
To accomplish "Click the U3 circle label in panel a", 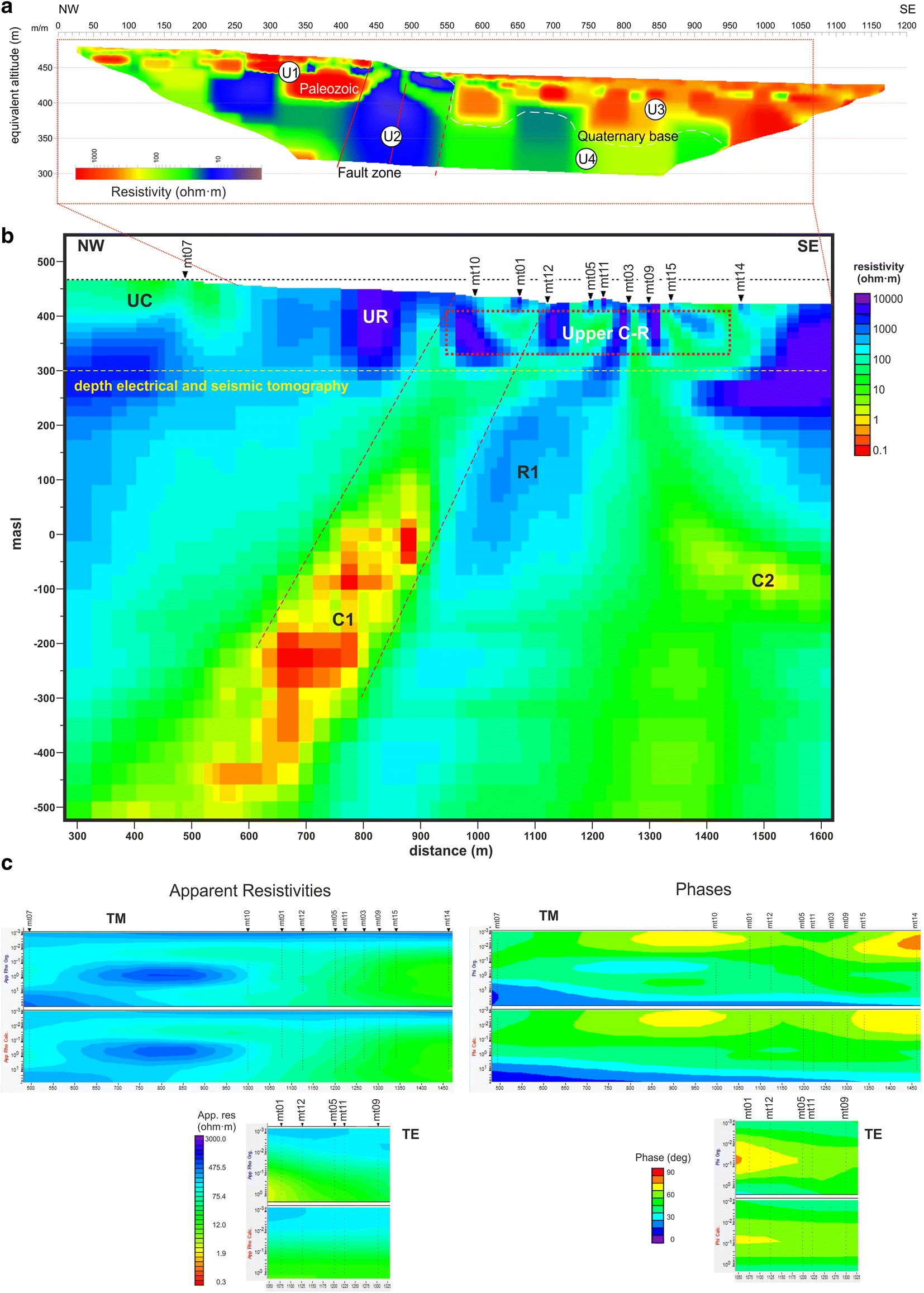I will point(655,109).
